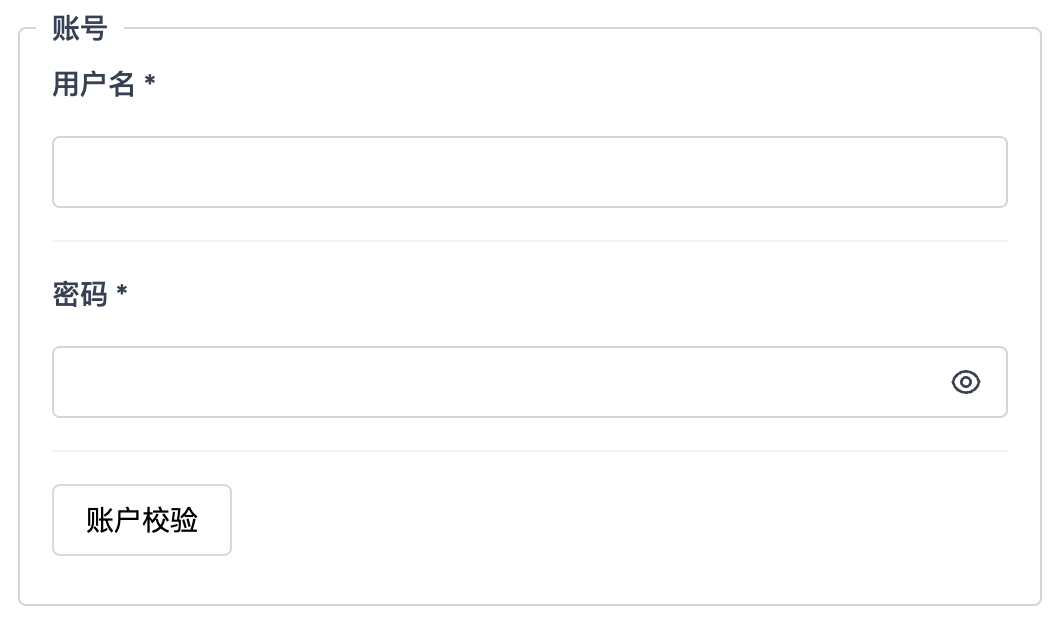Click the 密码 field label
The image size is (1064, 632).
tap(80, 295)
